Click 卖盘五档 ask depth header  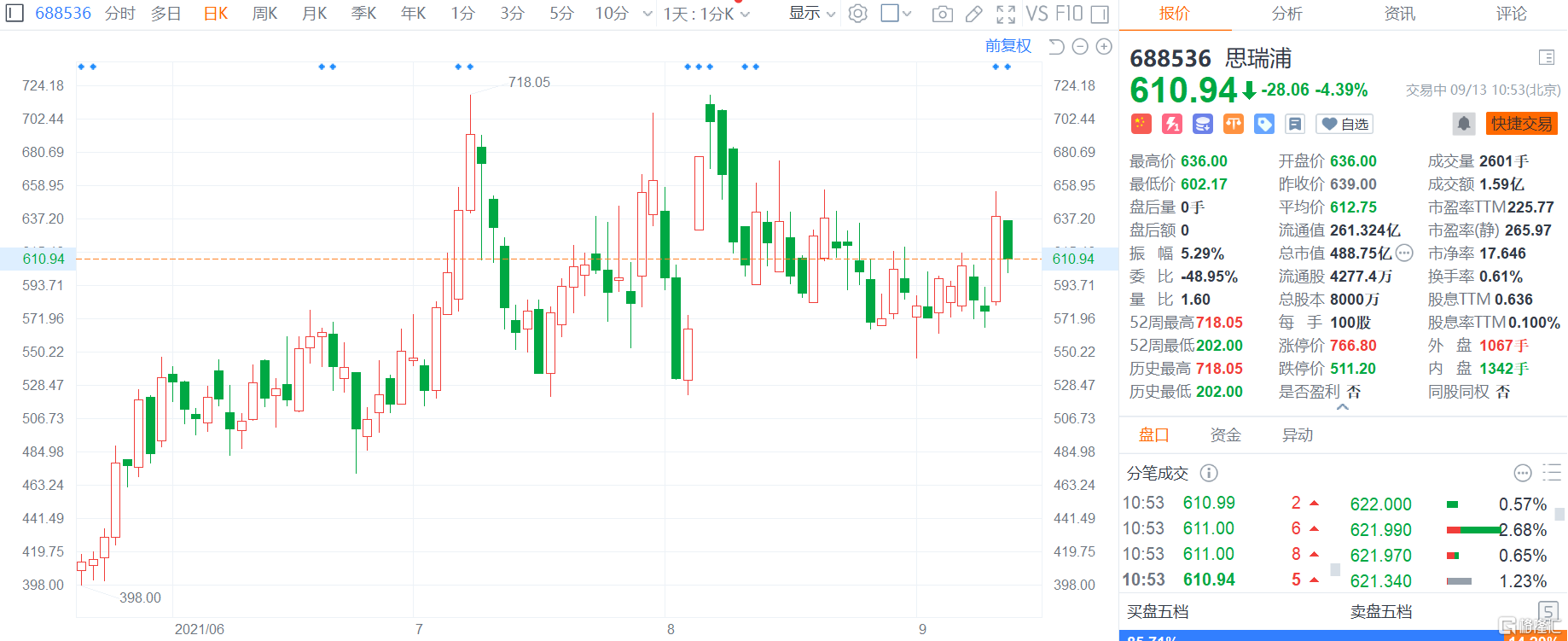click(1381, 612)
